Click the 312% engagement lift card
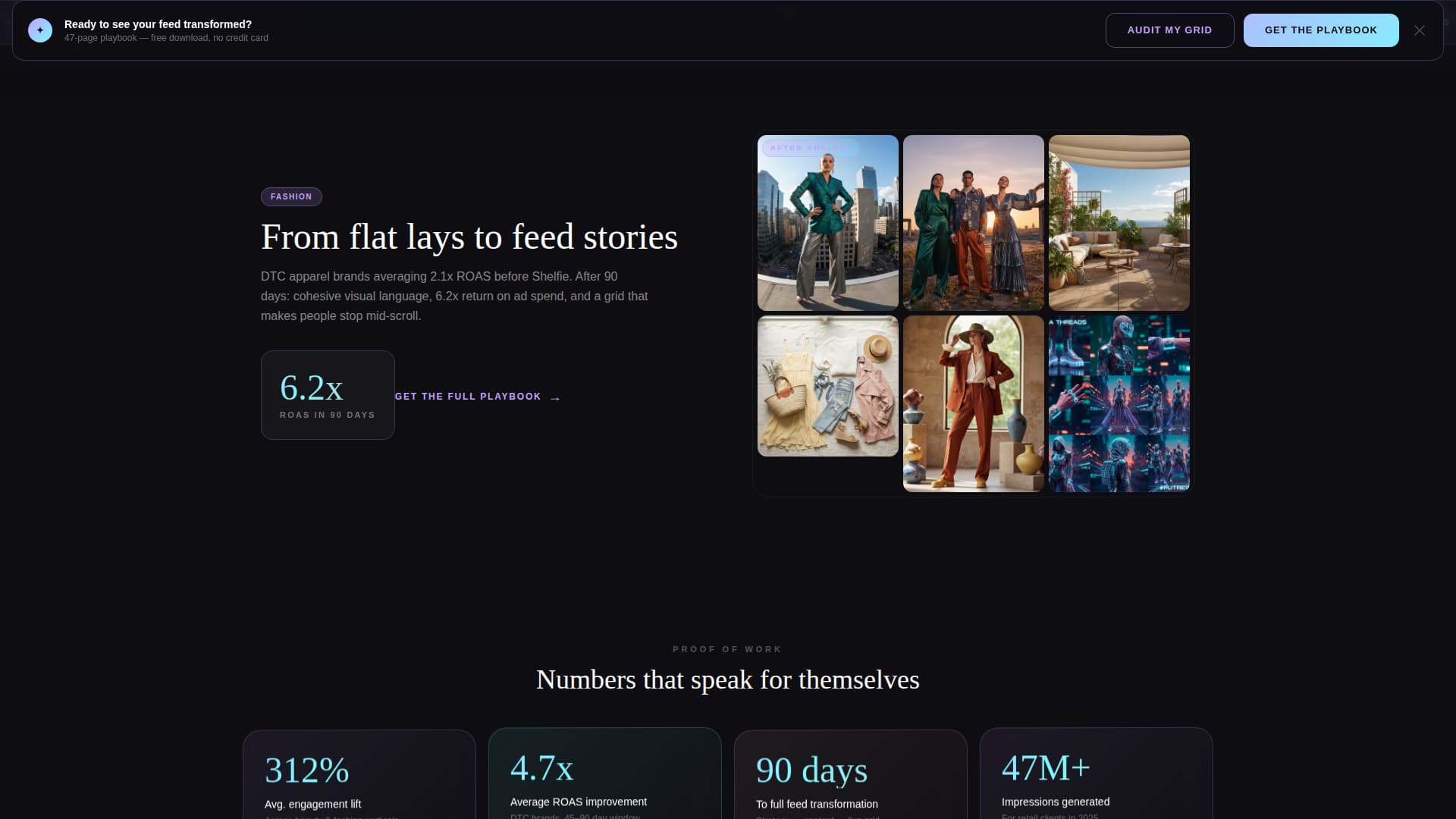1456x819 pixels. click(x=359, y=774)
